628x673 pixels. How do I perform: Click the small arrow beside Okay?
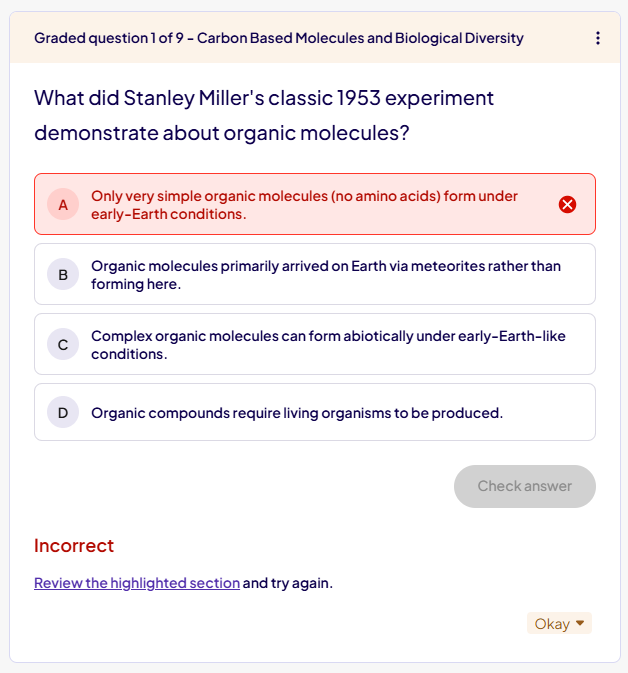tap(580, 623)
